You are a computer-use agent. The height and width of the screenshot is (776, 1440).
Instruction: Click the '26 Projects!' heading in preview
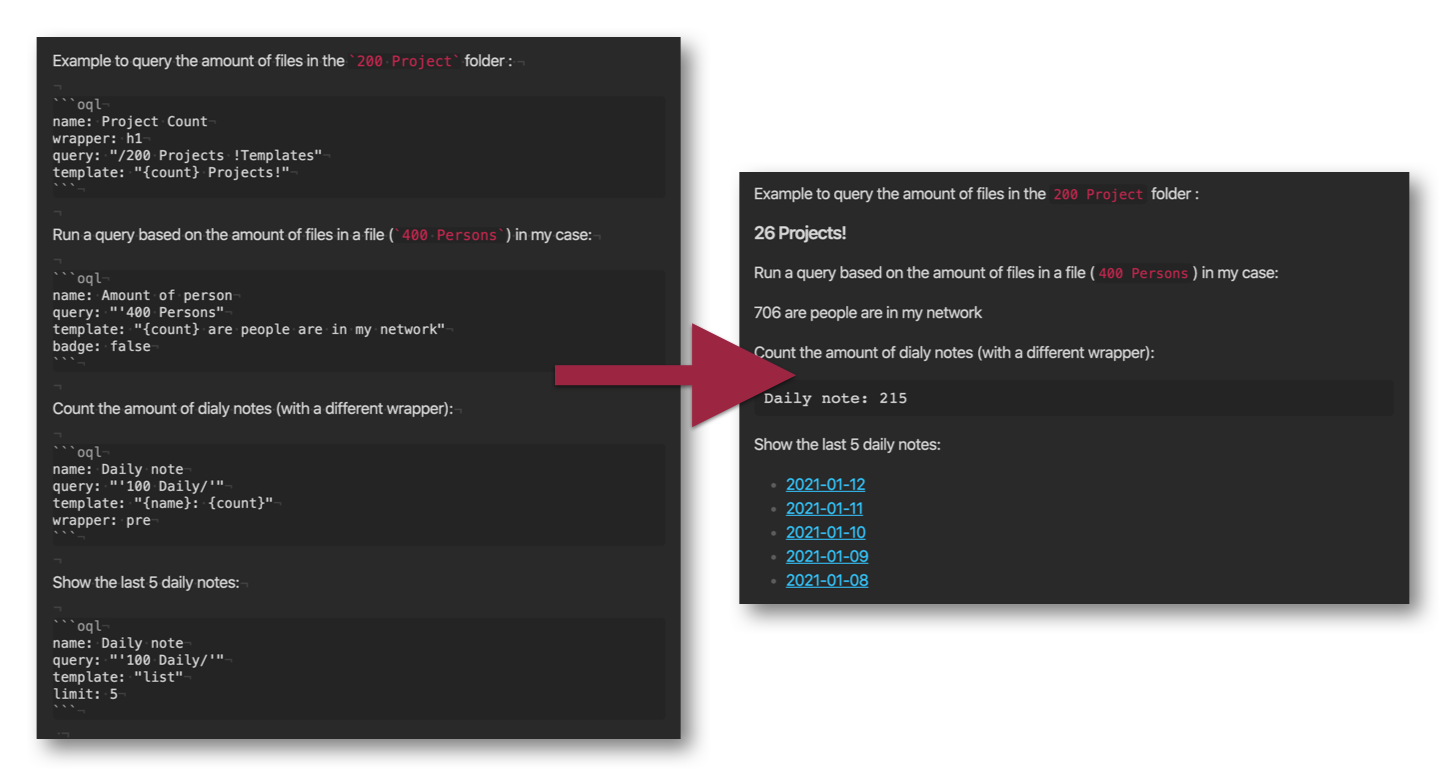click(x=800, y=233)
